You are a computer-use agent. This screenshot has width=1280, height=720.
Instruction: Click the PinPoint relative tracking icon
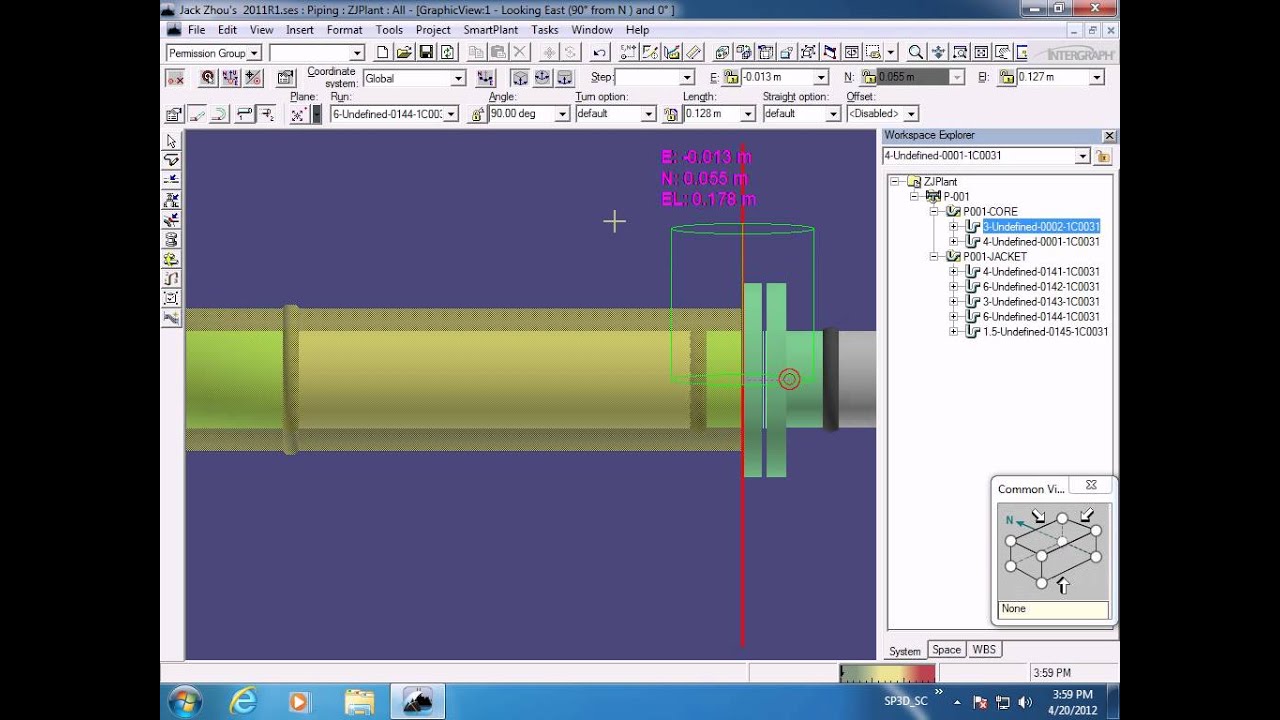click(253, 78)
